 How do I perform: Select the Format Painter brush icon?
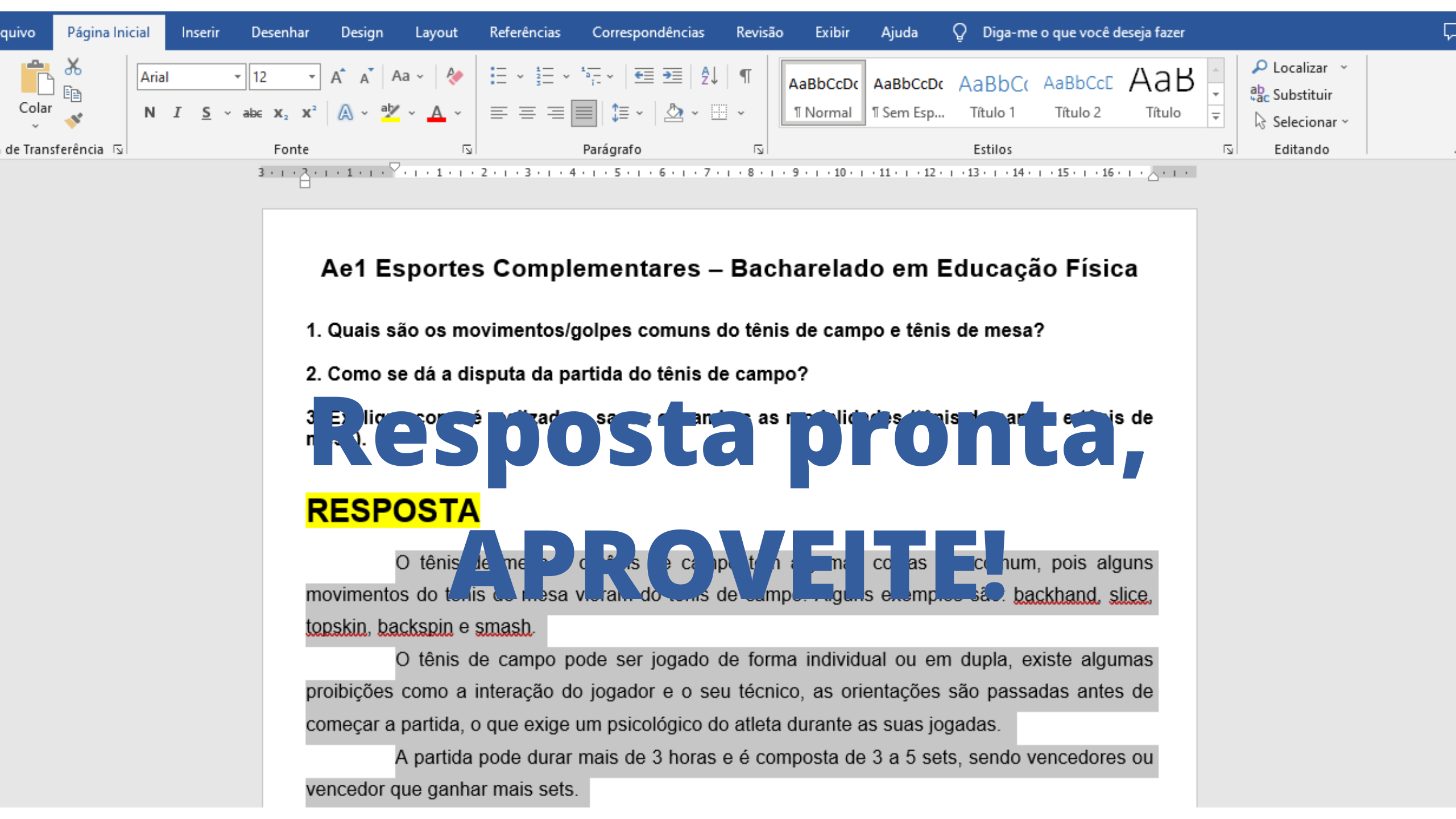73,120
